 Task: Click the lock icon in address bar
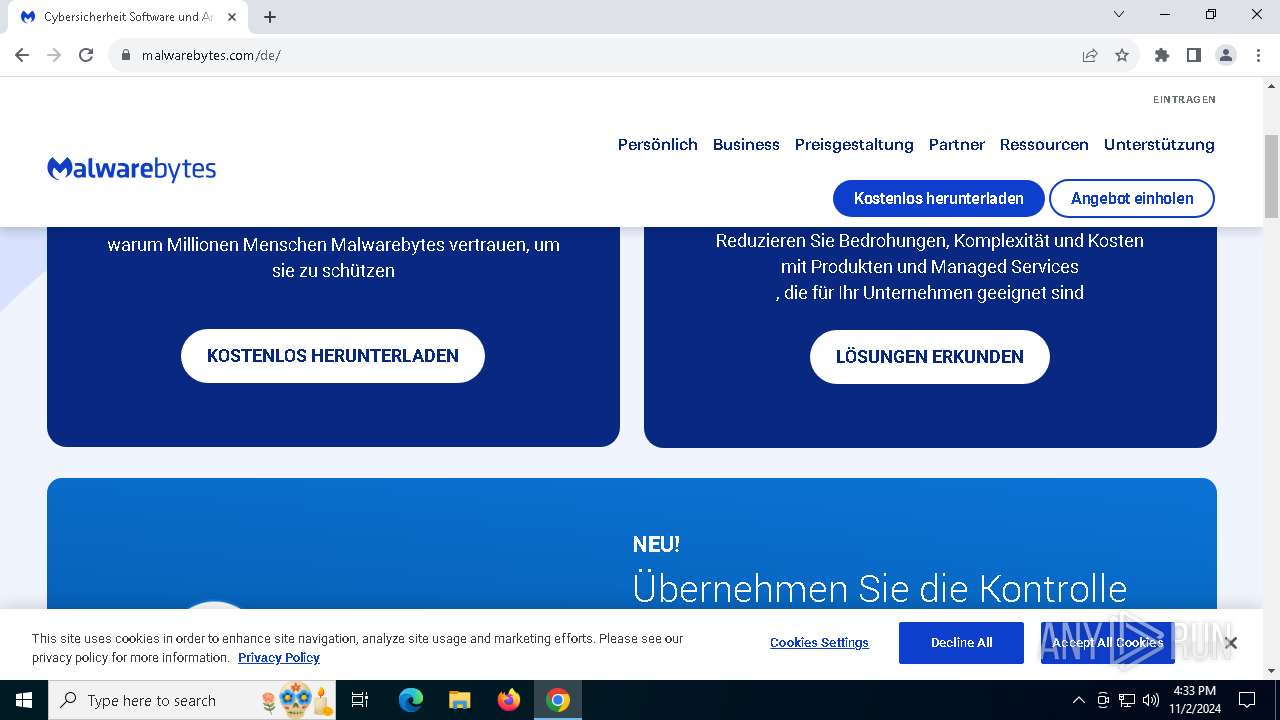coord(126,55)
